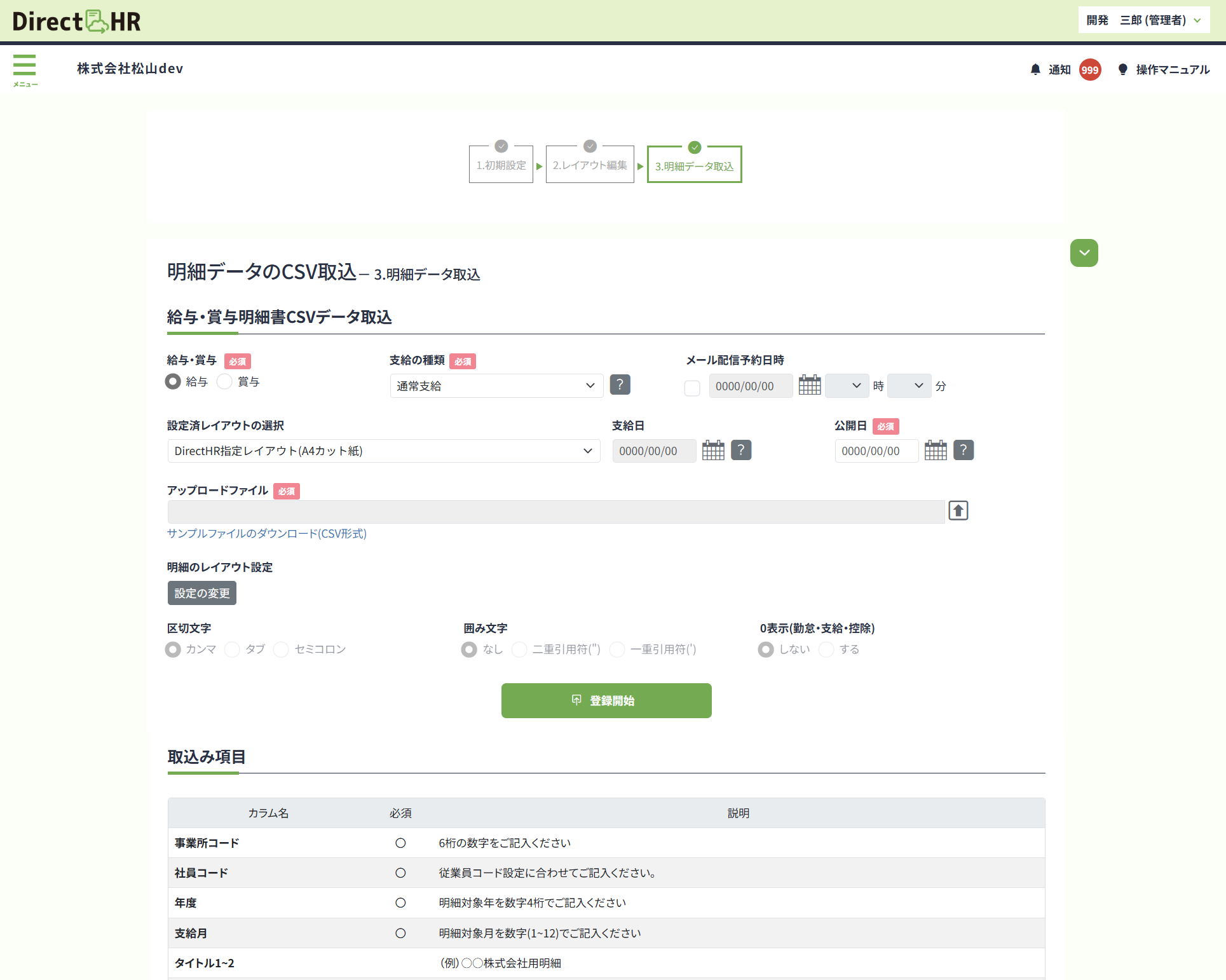Go to step 1.初期設定
The height and width of the screenshot is (980, 1226).
coord(501,165)
